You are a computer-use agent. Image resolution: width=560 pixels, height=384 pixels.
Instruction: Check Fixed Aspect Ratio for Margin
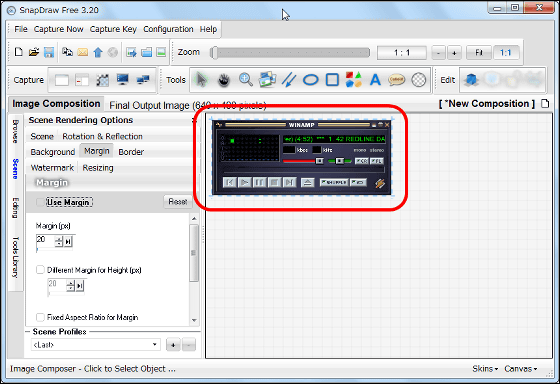point(40,317)
